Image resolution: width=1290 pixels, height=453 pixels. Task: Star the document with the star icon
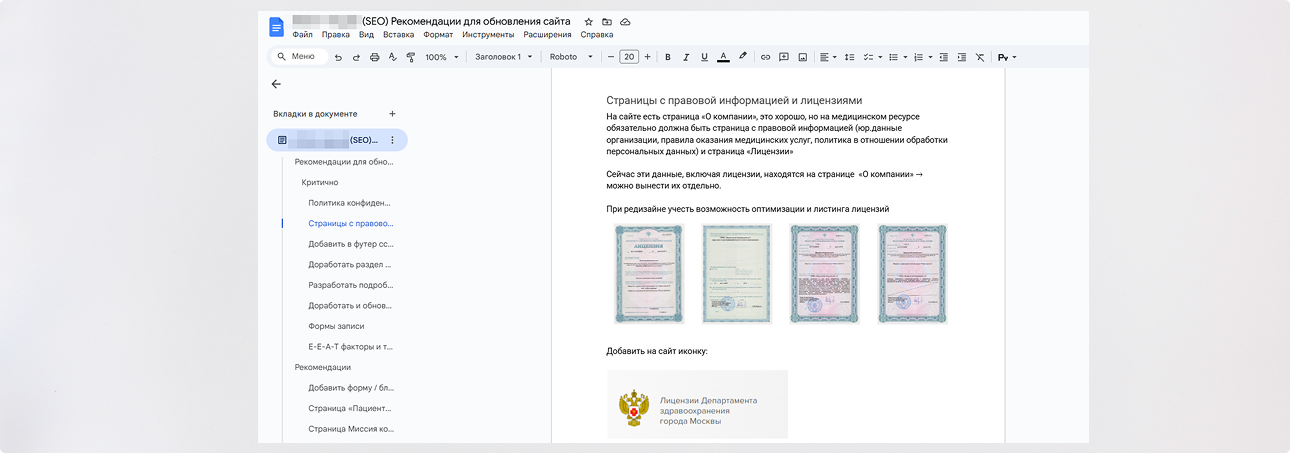tap(589, 22)
